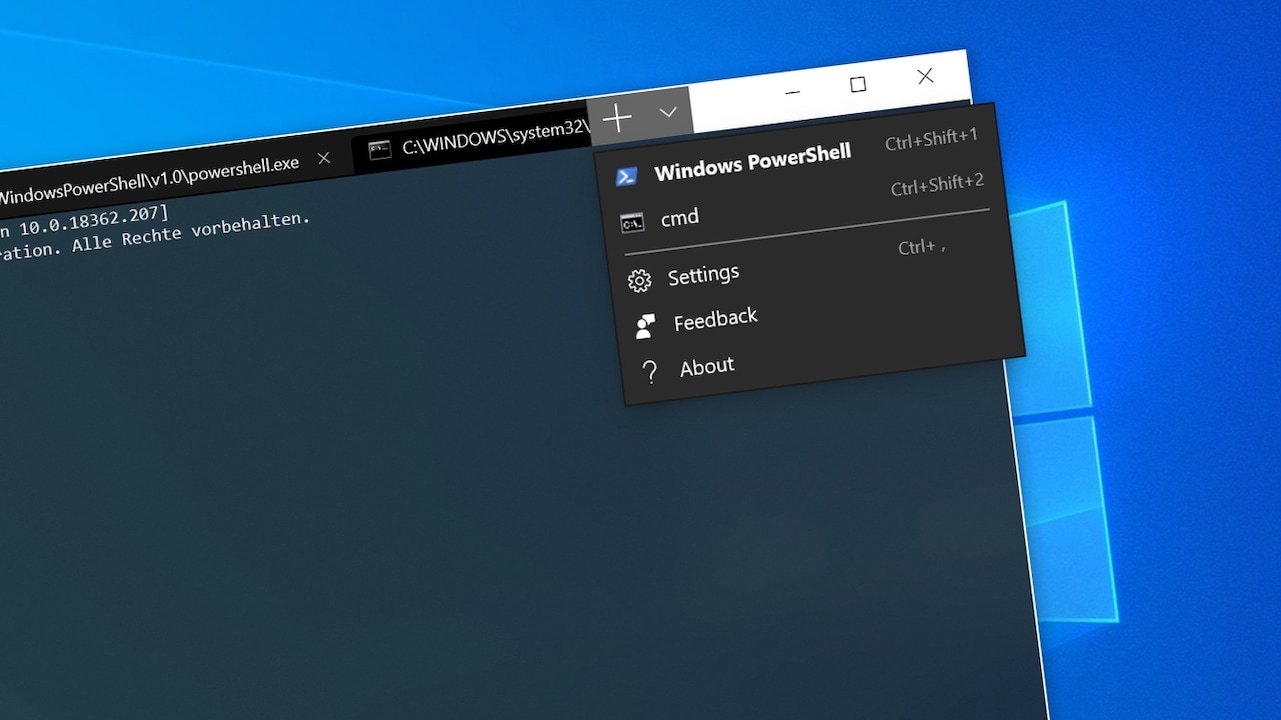This screenshot has width=1281, height=720.
Task: Expand the terminal profile selector arrow
Action: (x=667, y=113)
